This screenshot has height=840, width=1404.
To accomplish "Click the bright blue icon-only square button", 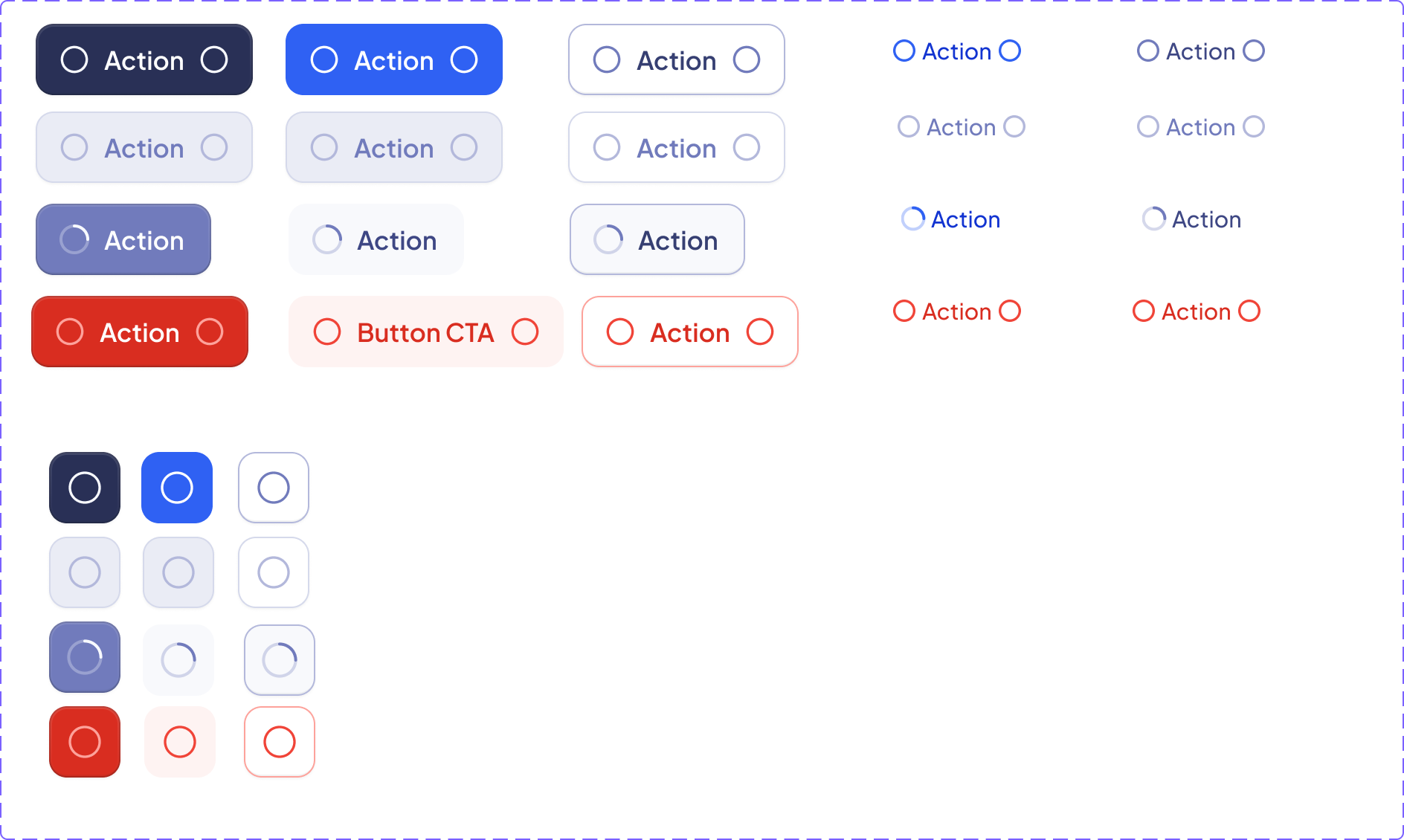I will 177,488.
